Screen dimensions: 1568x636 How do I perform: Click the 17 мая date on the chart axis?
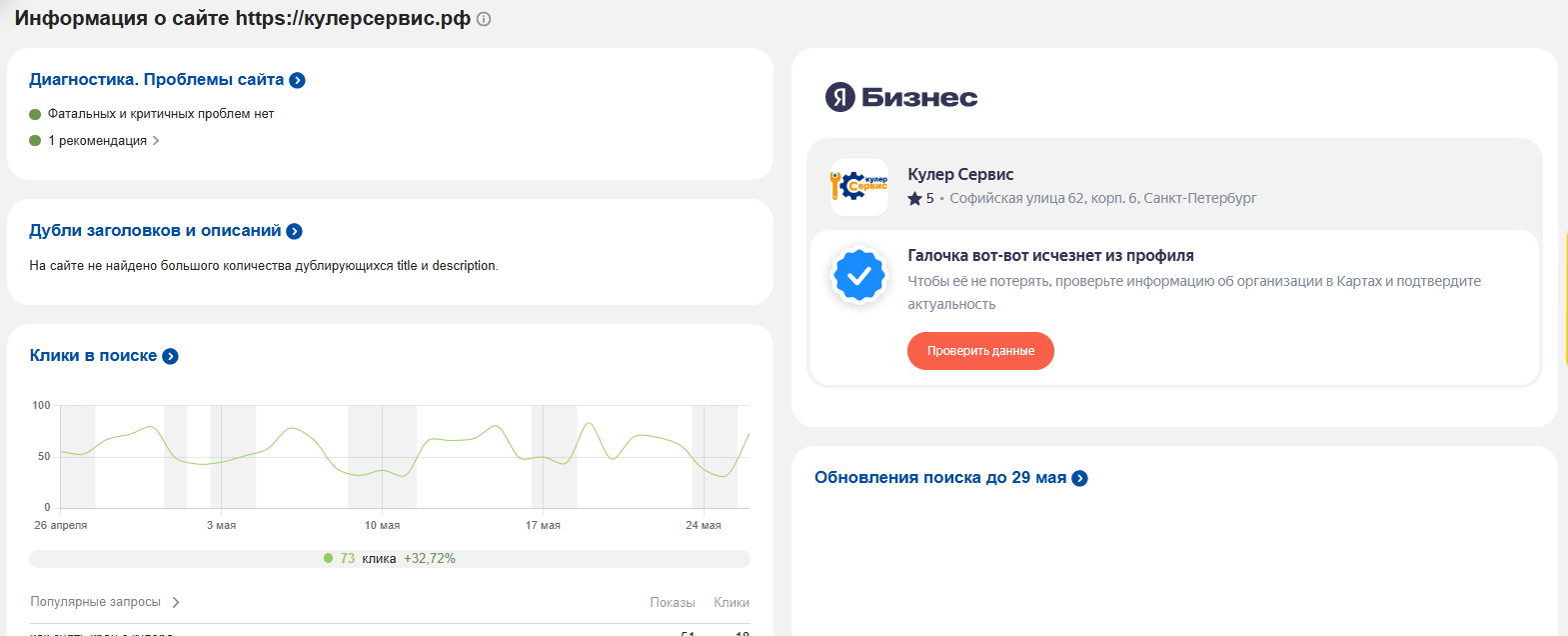click(543, 525)
